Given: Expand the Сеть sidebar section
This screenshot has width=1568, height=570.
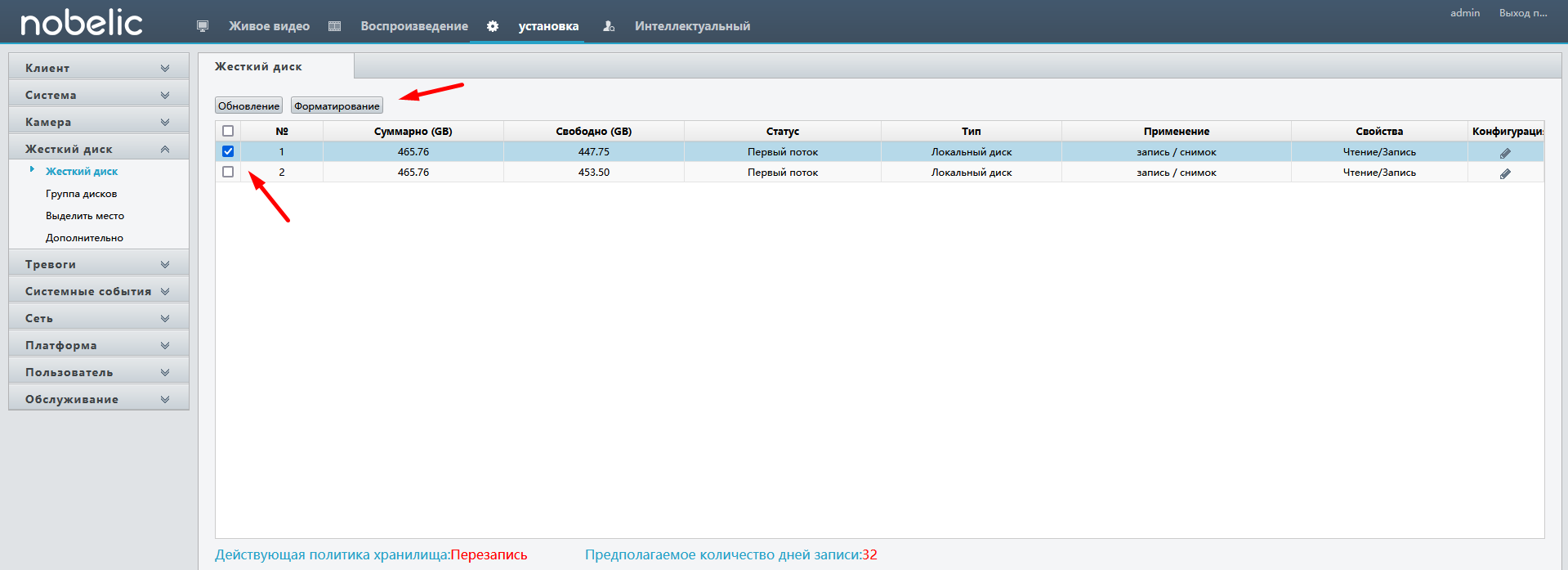Looking at the screenshot, I should pyautogui.click(x=99, y=318).
